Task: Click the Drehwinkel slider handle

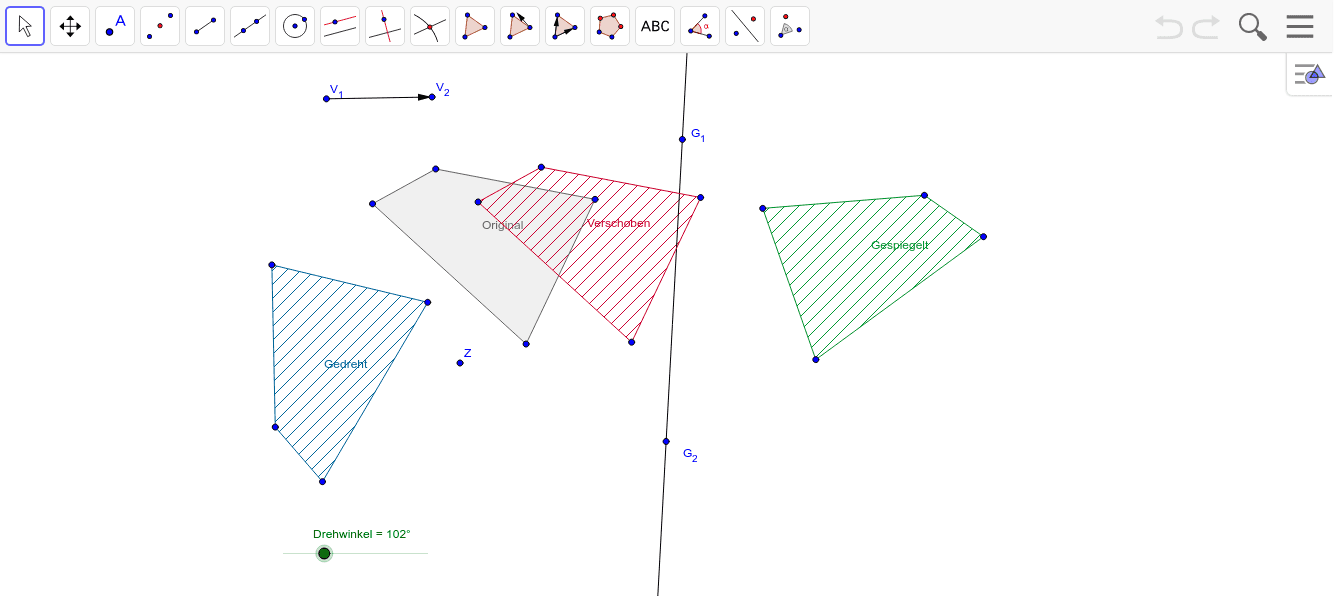Action: pos(324,553)
